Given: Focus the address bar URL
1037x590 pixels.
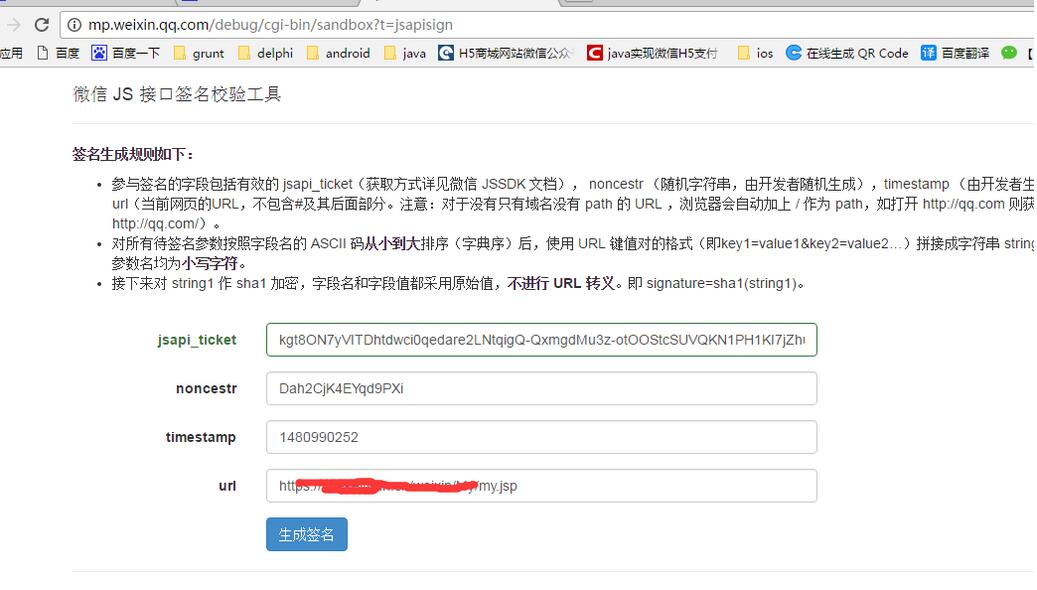Looking at the screenshot, I should coord(270,25).
